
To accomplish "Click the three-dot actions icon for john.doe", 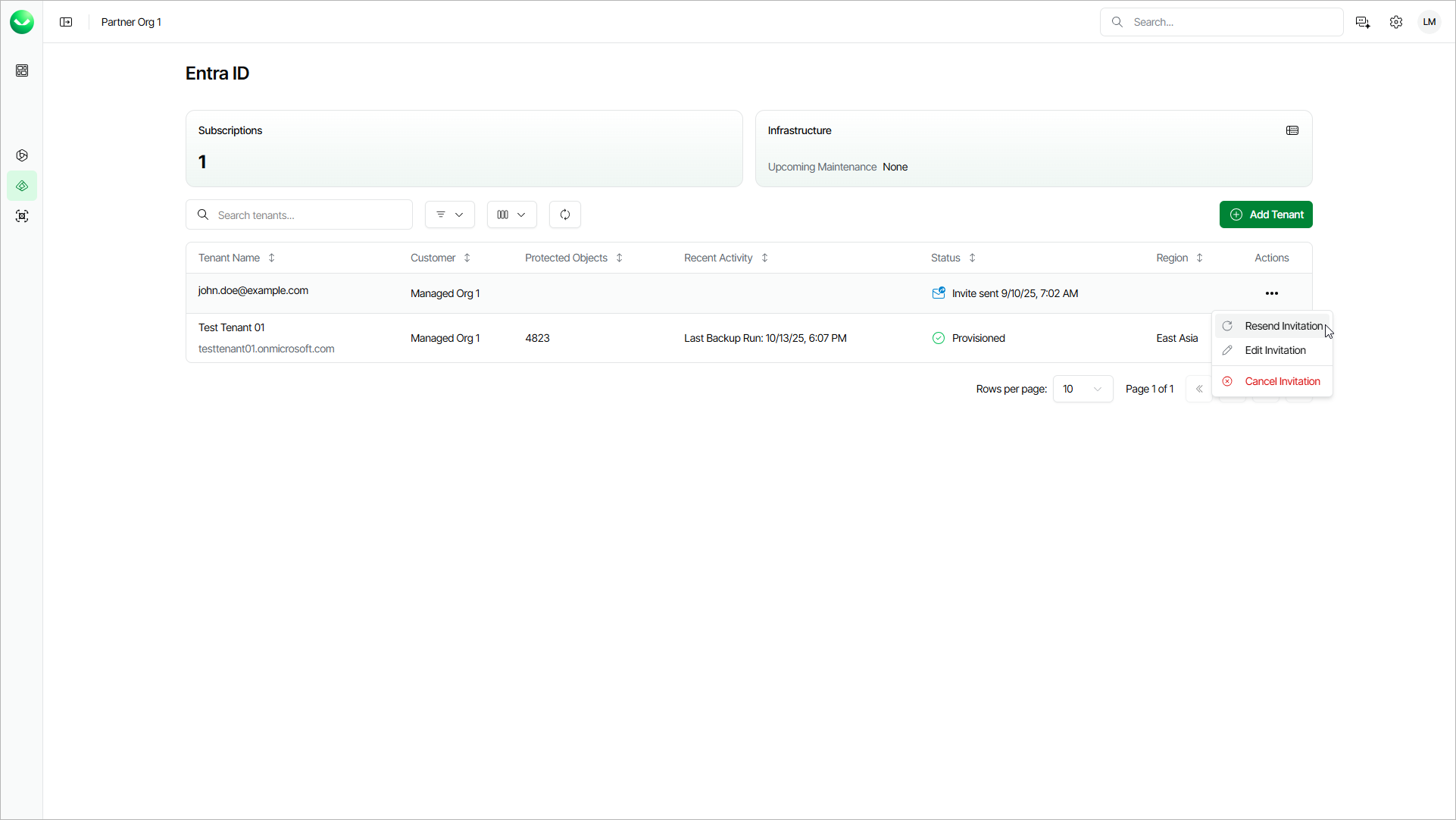I will tap(1272, 293).
